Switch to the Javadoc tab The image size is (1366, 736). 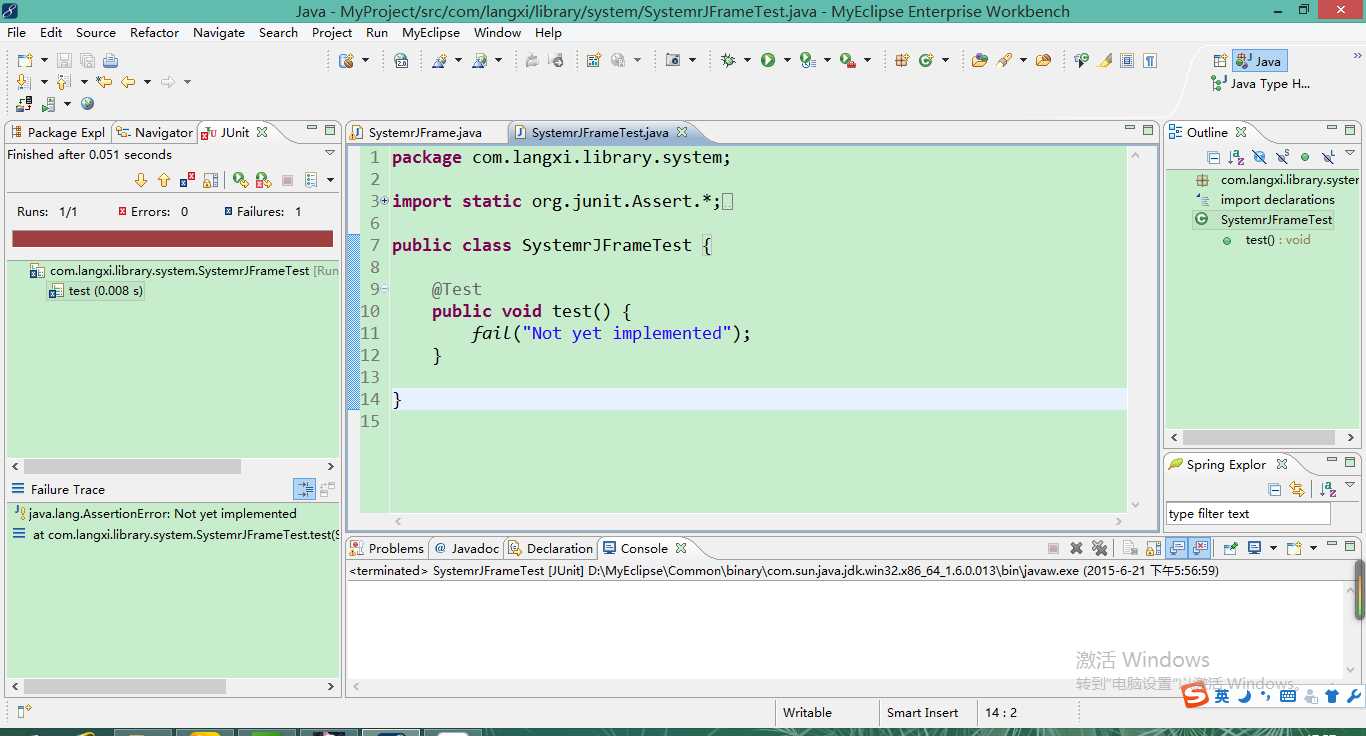click(466, 548)
